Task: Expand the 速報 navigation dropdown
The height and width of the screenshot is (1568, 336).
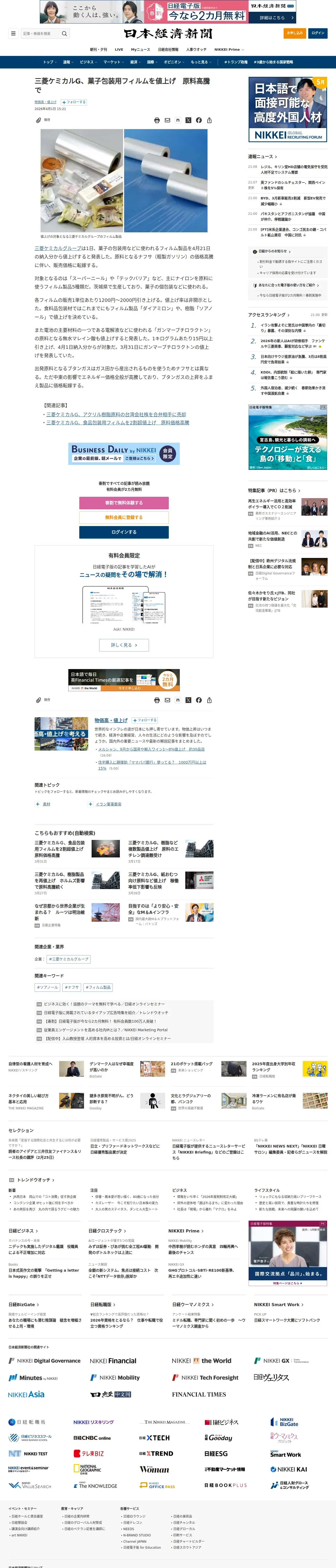Action: [68, 62]
